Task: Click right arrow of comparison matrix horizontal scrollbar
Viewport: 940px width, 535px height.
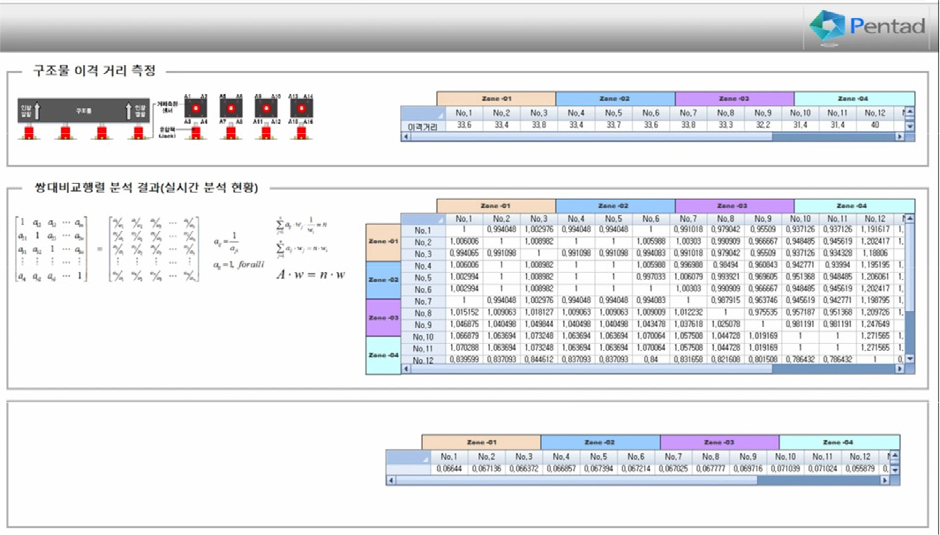Action: pyautogui.click(x=899, y=369)
